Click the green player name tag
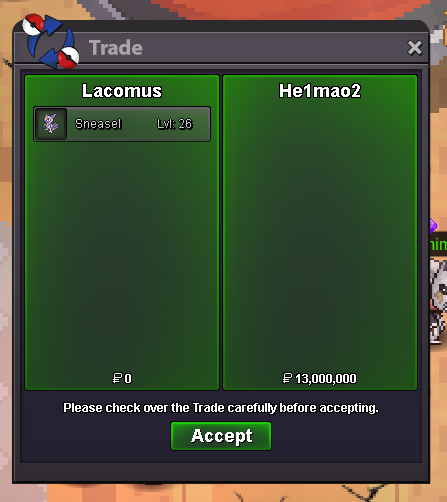This screenshot has width=447, height=502. [x=438, y=245]
